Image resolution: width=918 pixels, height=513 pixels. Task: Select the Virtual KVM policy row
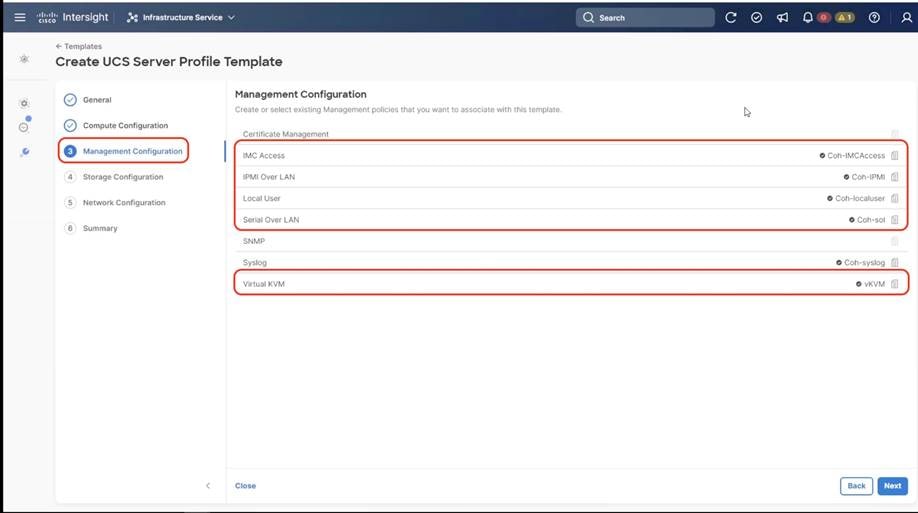[x=571, y=284]
